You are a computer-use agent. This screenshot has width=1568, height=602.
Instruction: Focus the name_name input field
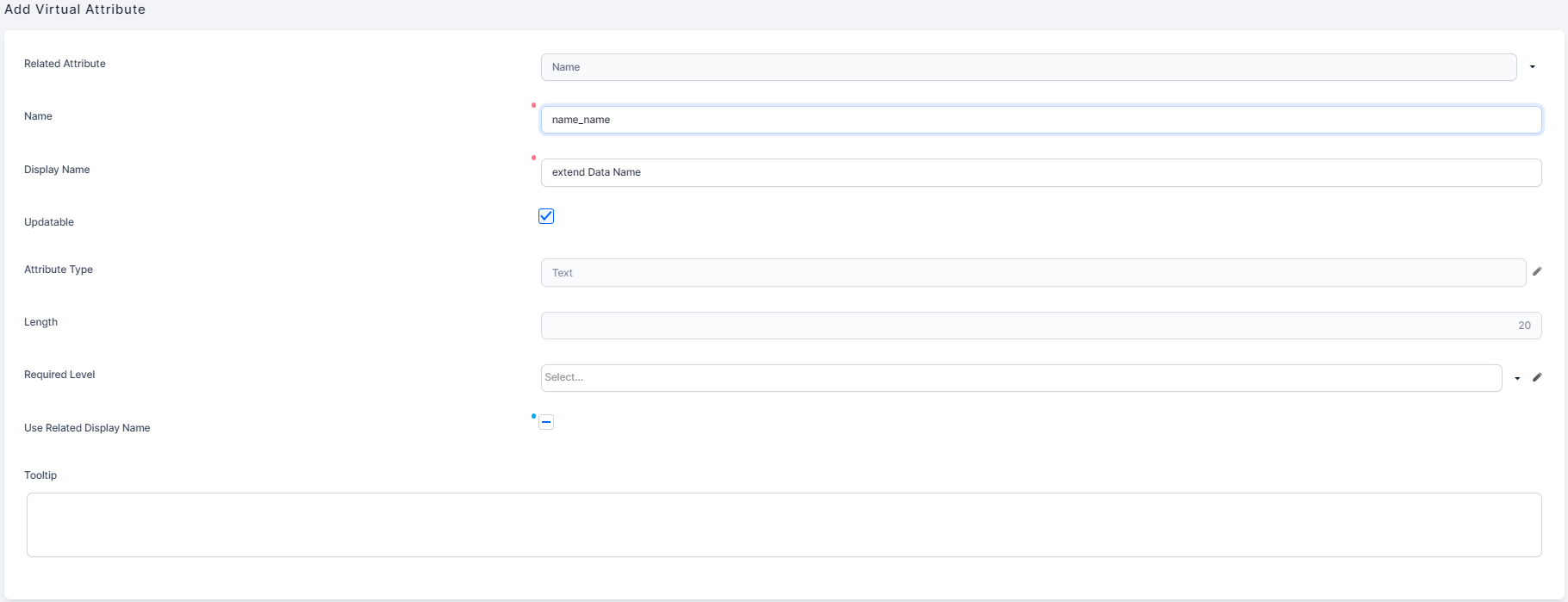click(1041, 120)
